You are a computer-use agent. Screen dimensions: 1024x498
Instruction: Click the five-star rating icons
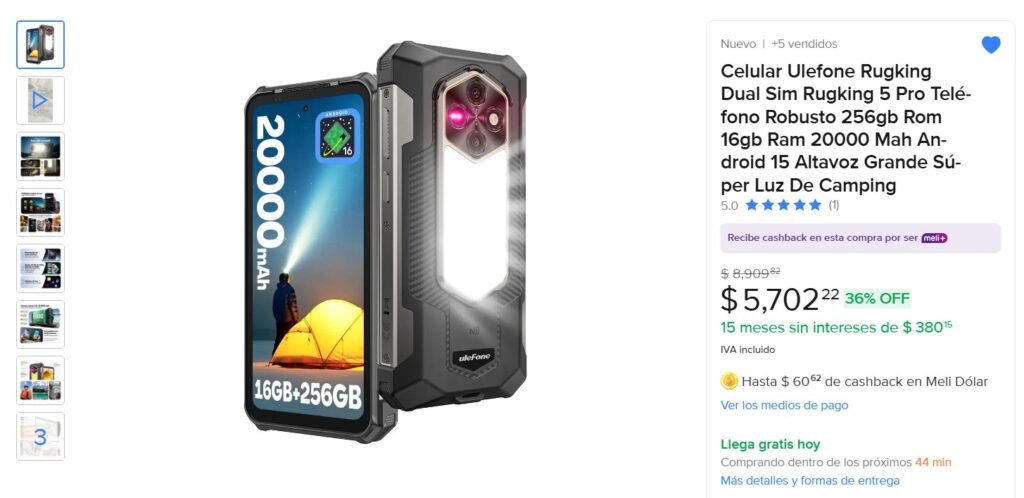tap(783, 205)
